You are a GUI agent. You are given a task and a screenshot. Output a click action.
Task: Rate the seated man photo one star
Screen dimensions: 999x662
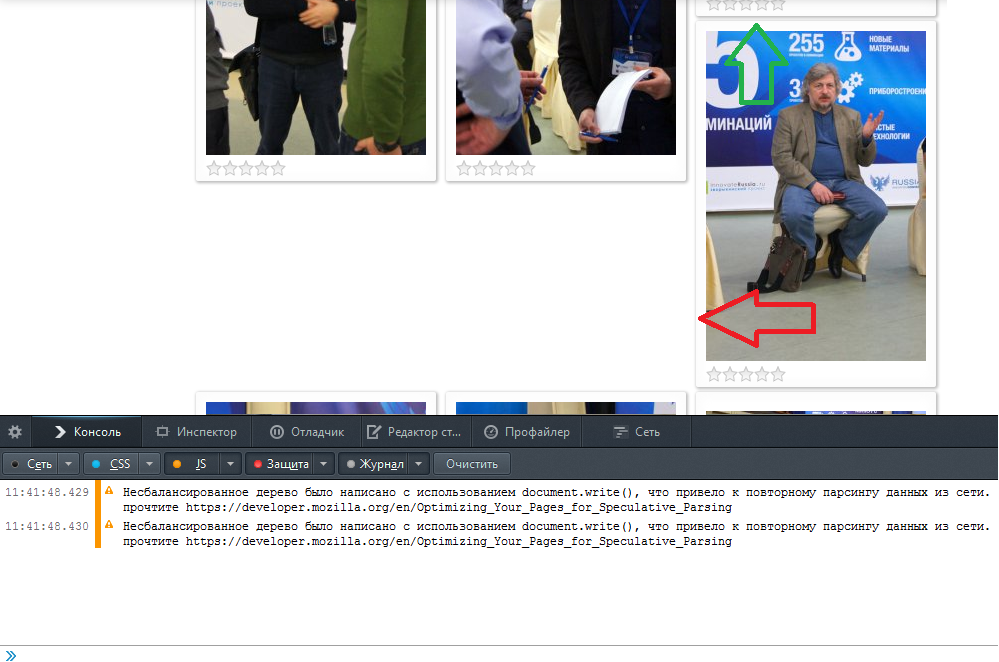point(714,375)
